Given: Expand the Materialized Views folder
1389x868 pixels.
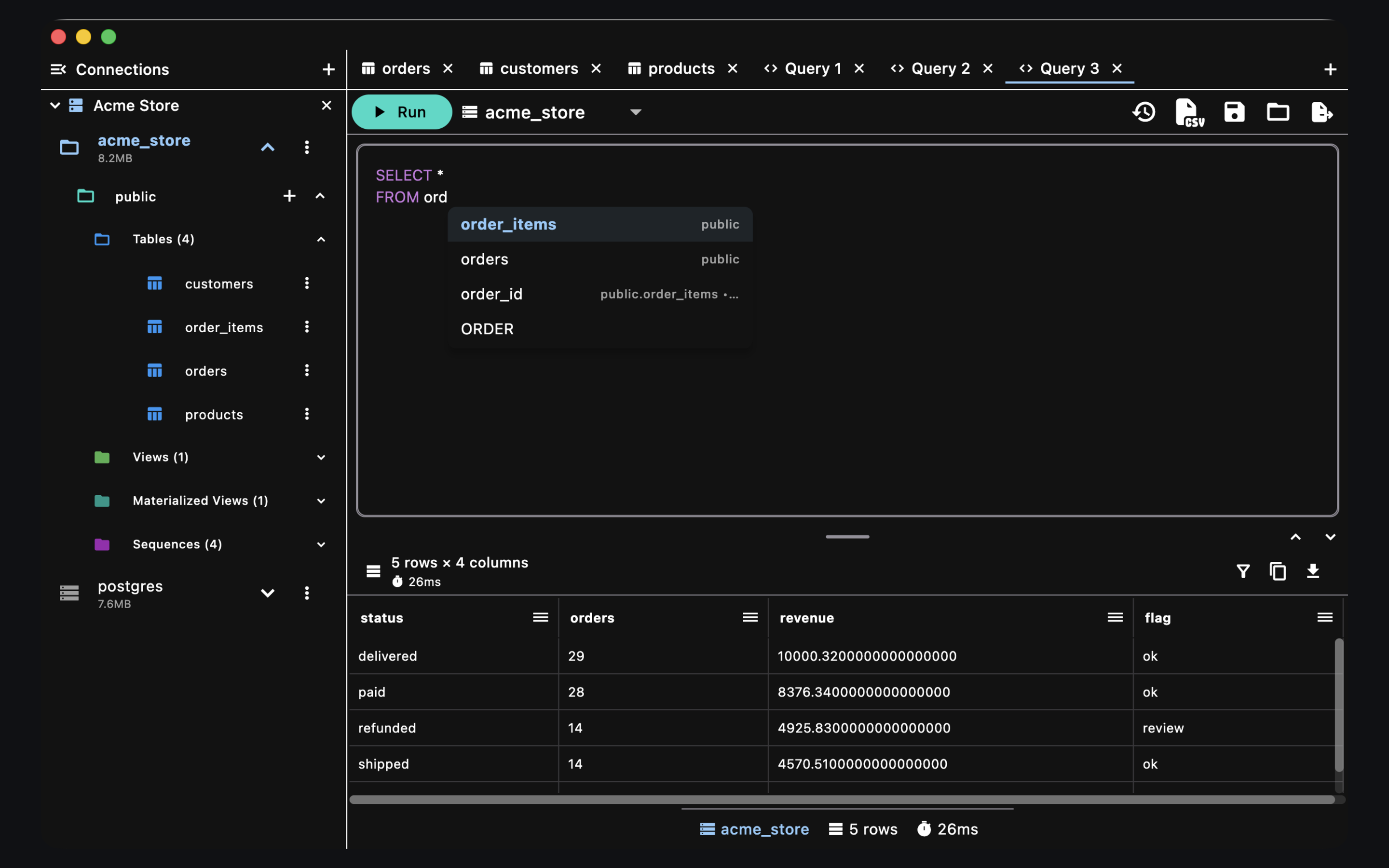Looking at the screenshot, I should 321,501.
